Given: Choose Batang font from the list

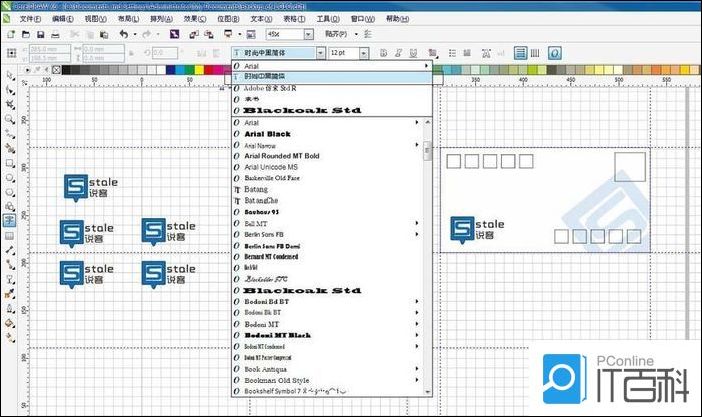Looking at the screenshot, I should click(256, 189).
